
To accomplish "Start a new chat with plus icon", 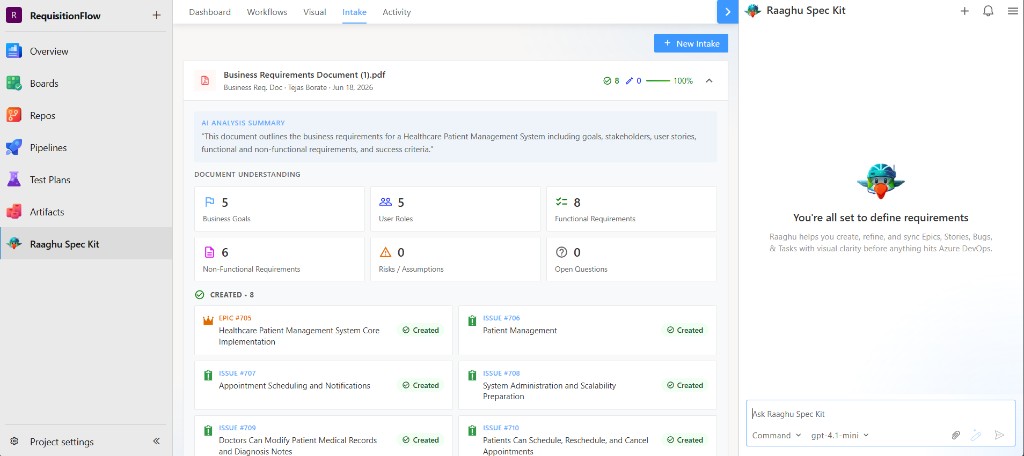I will (965, 10).
